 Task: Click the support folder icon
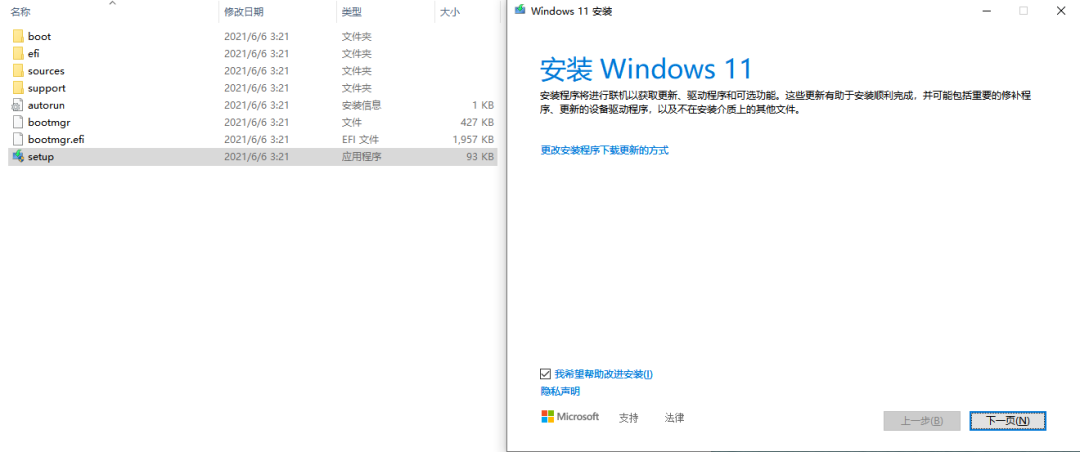pyautogui.click(x=18, y=88)
